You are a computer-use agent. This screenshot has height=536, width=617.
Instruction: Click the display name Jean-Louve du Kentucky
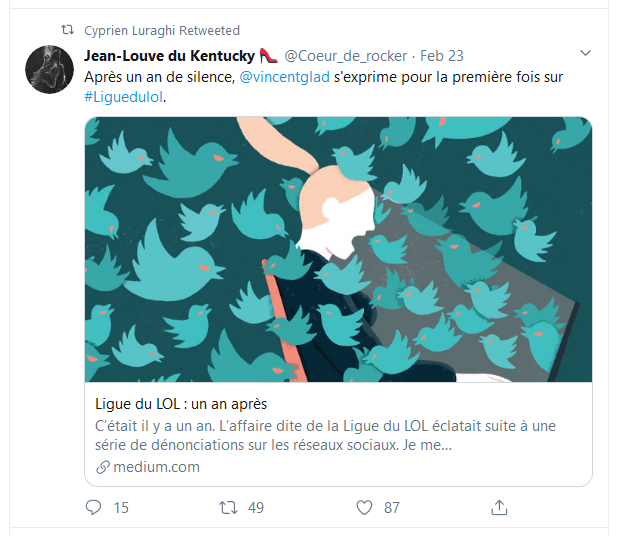(170, 55)
